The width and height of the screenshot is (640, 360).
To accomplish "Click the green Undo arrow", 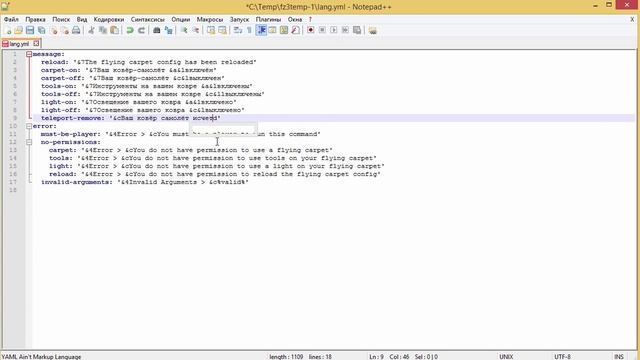I will tap(130, 30).
